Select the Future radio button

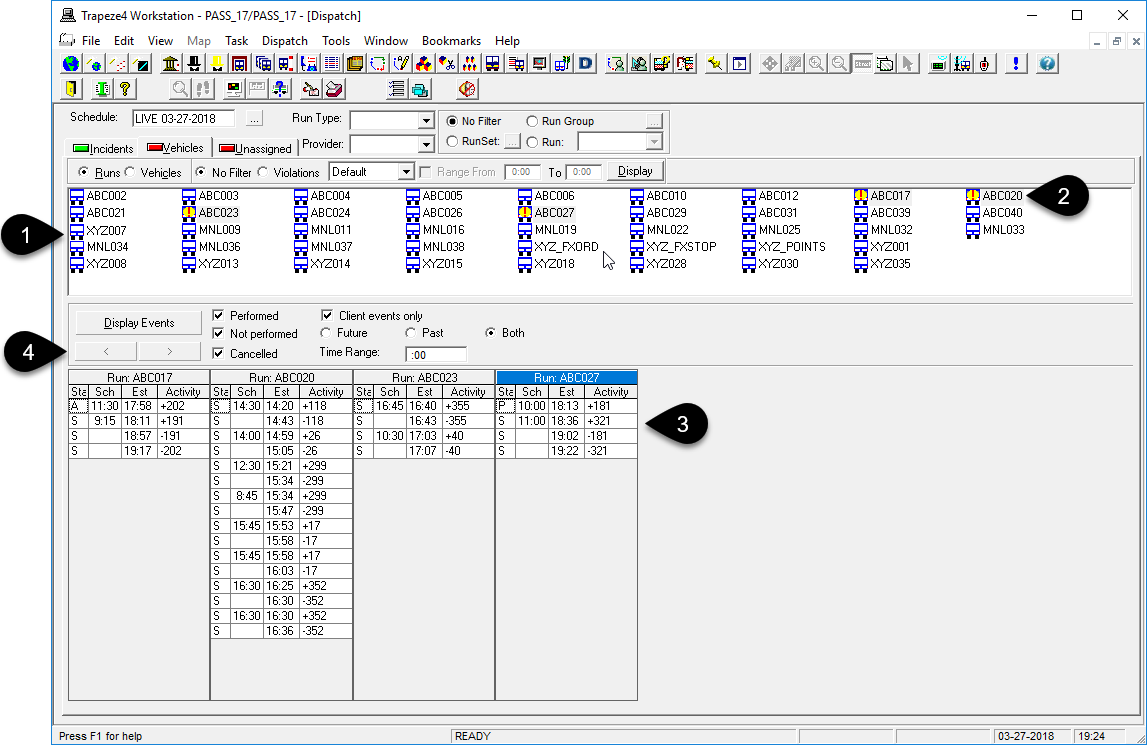[x=327, y=333]
